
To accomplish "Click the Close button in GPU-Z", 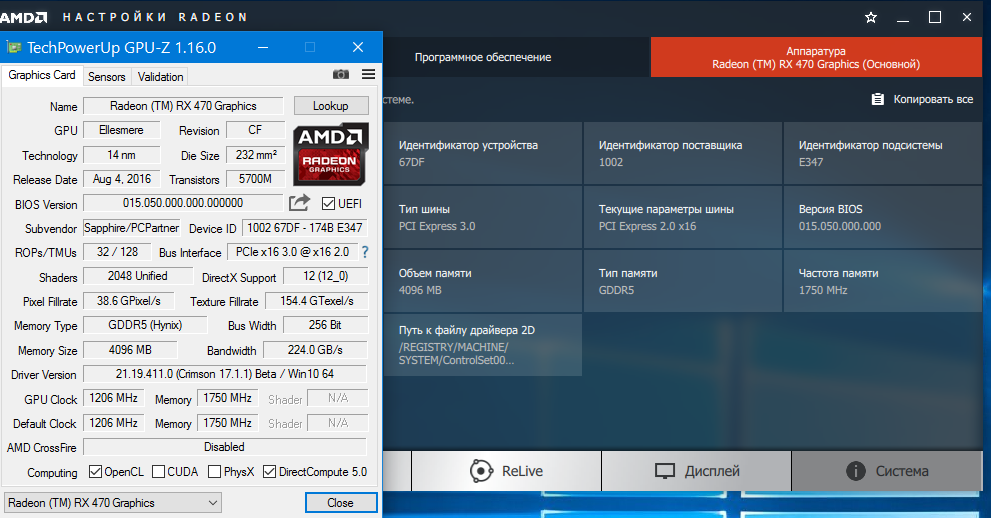I will [x=340, y=503].
